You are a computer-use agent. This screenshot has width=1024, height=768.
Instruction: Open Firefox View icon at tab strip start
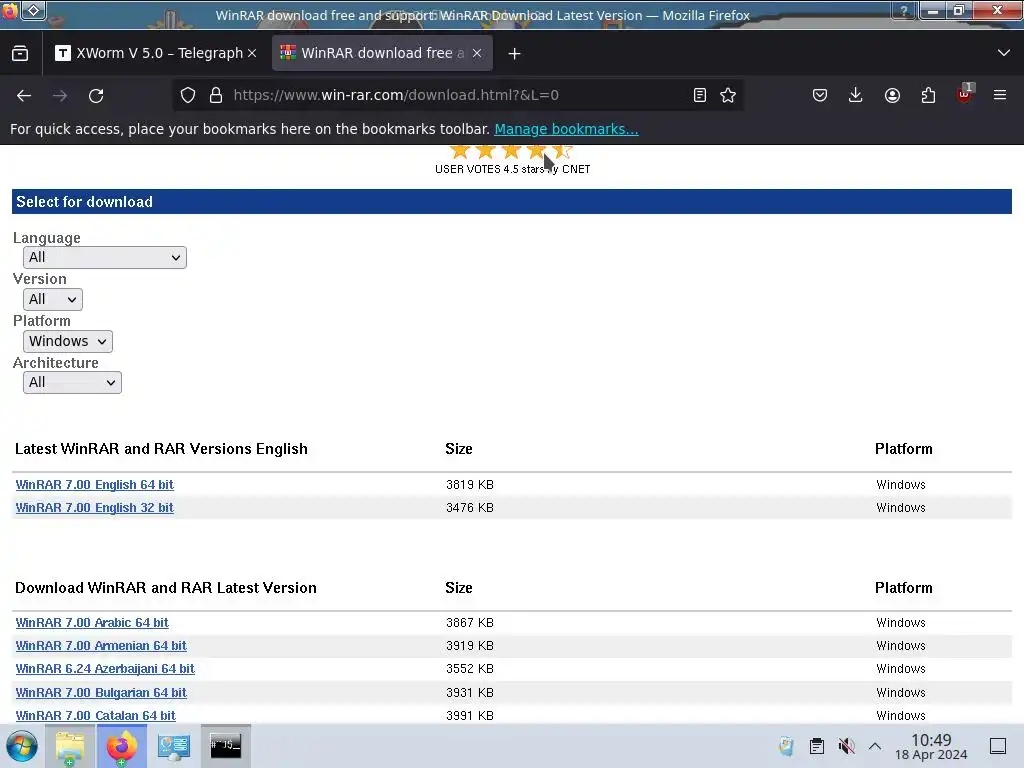(20, 53)
